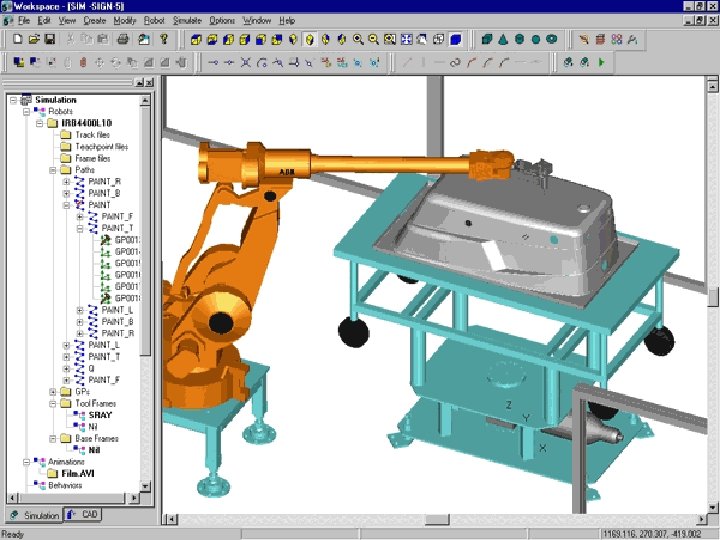The image size is (720, 540).
Task: Toggle the highlighted yellow view-orientation button
Action: coord(309,40)
